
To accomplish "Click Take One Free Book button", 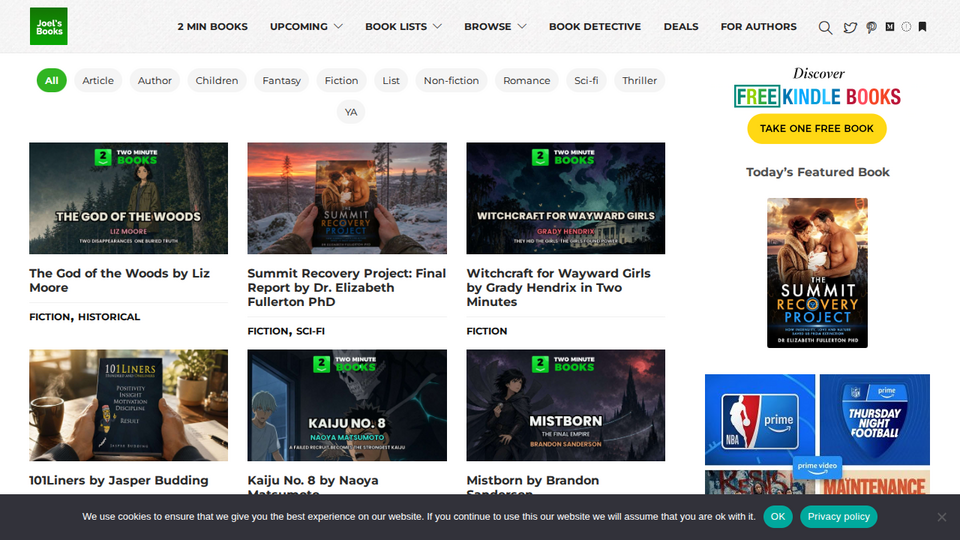I will (817, 129).
